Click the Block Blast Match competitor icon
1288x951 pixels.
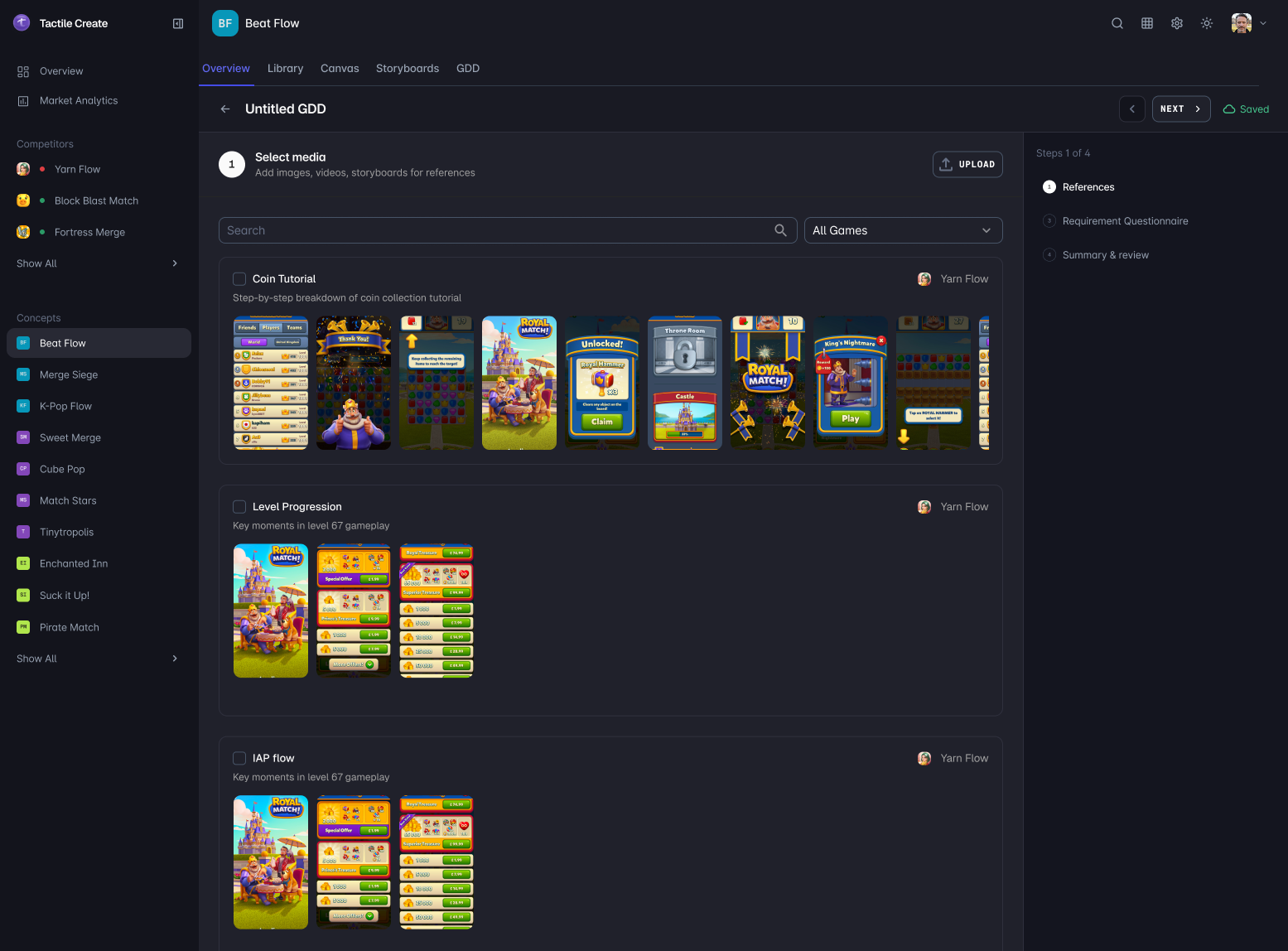[x=23, y=200]
